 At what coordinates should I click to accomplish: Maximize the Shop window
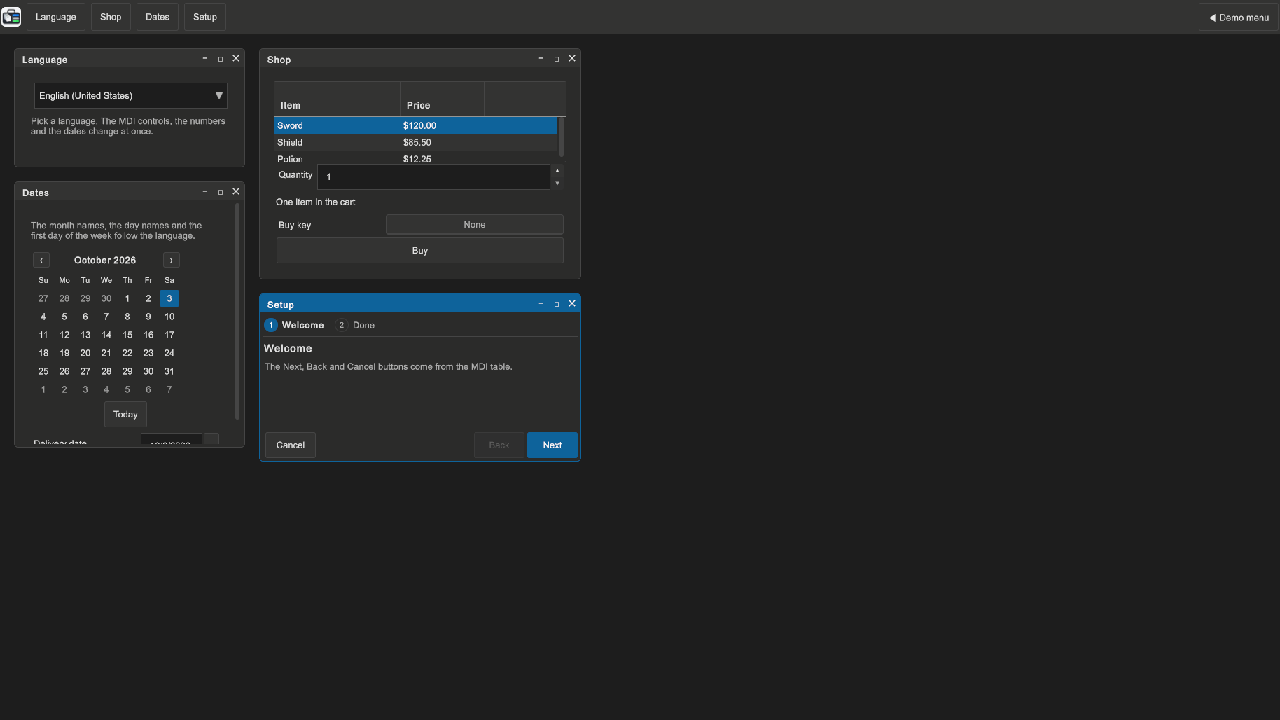557,59
